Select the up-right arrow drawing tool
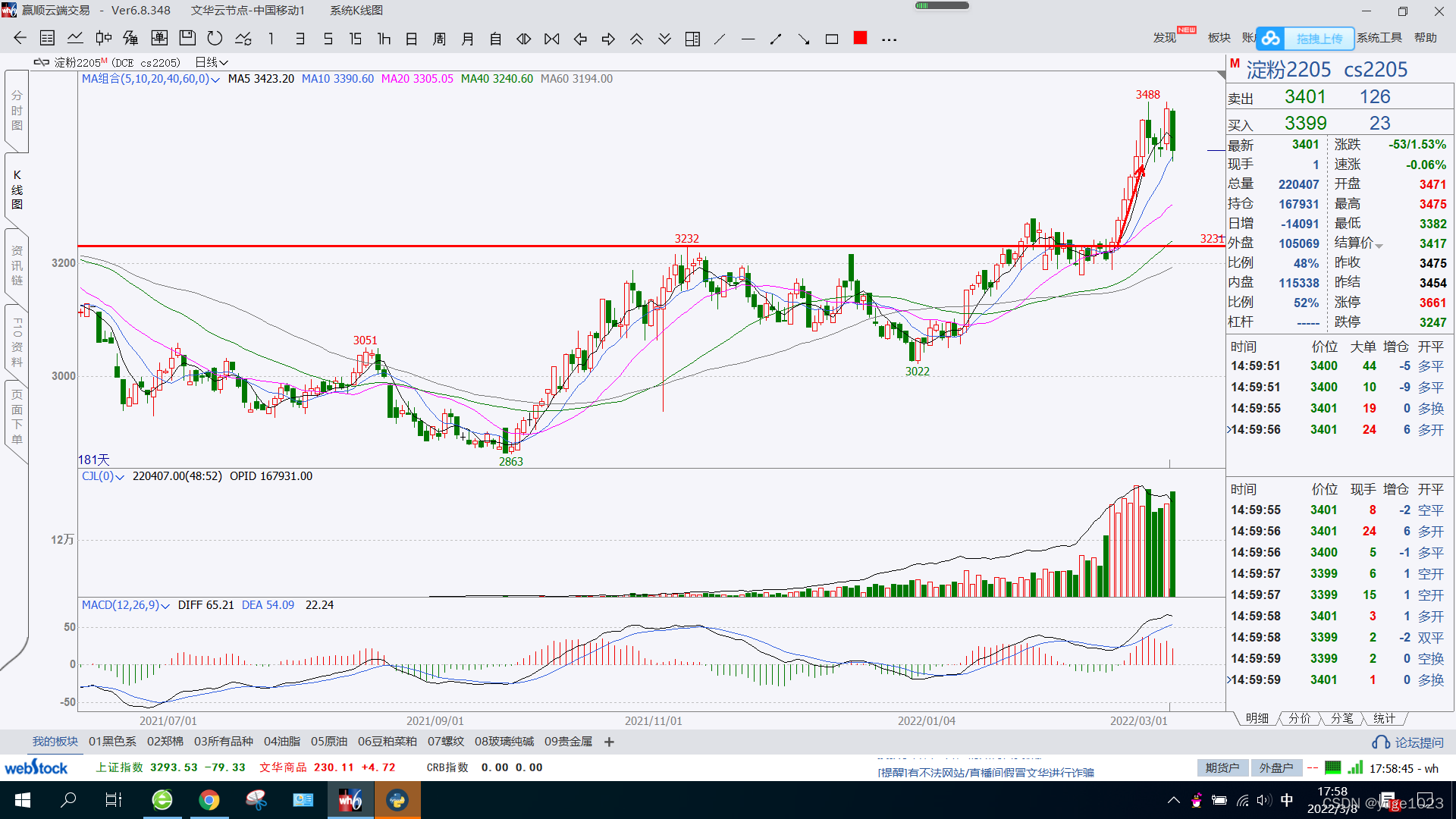The width and height of the screenshot is (1456, 819). pyautogui.click(x=776, y=39)
